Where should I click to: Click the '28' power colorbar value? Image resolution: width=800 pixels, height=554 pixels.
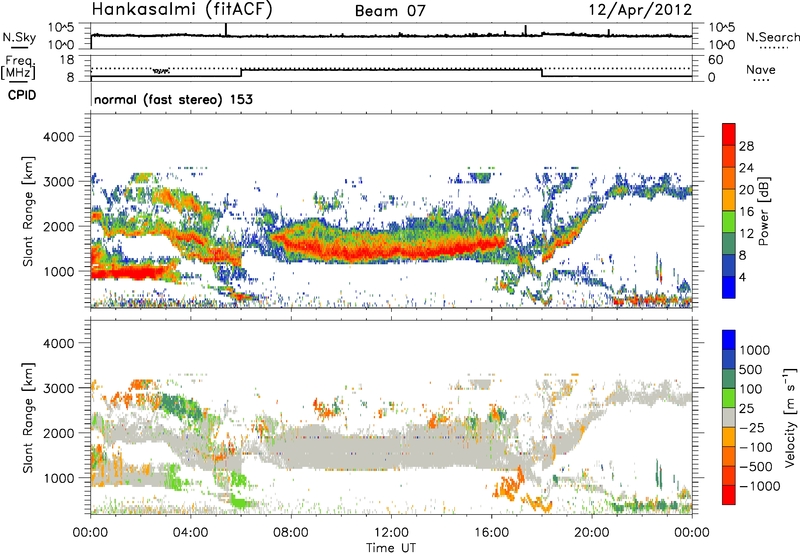click(x=746, y=146)
